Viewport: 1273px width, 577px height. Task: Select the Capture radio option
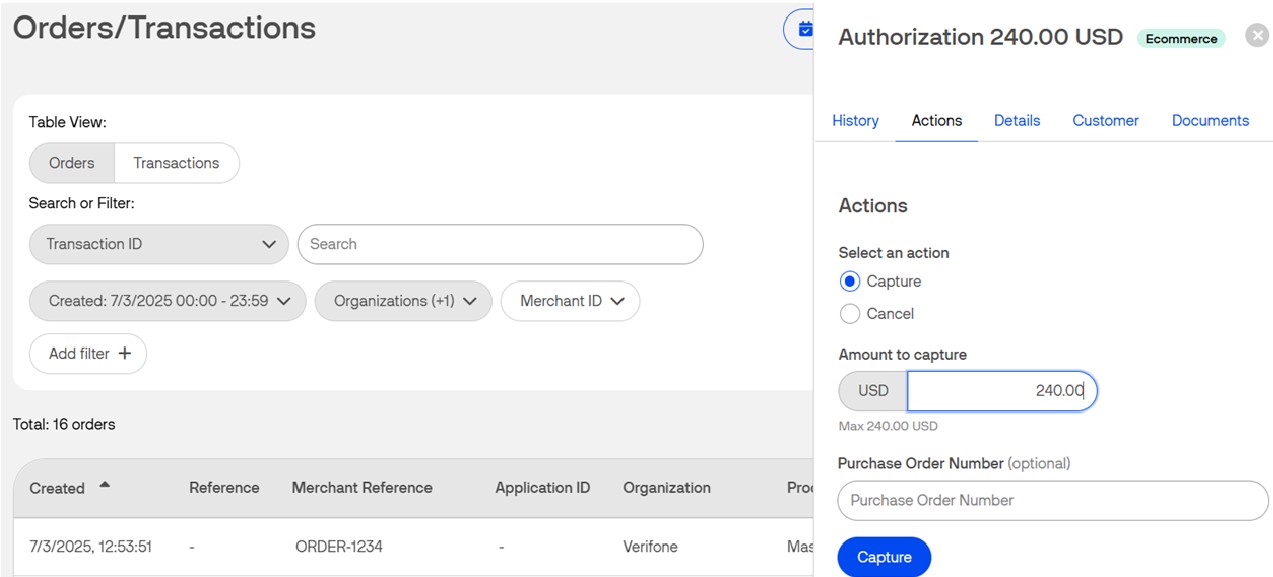coord(850,282)
